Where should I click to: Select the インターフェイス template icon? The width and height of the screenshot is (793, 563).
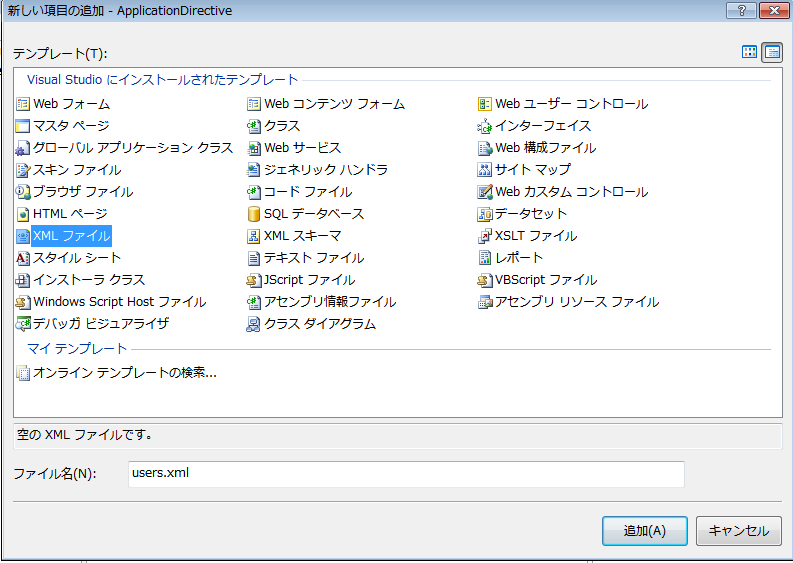point(484,126)
